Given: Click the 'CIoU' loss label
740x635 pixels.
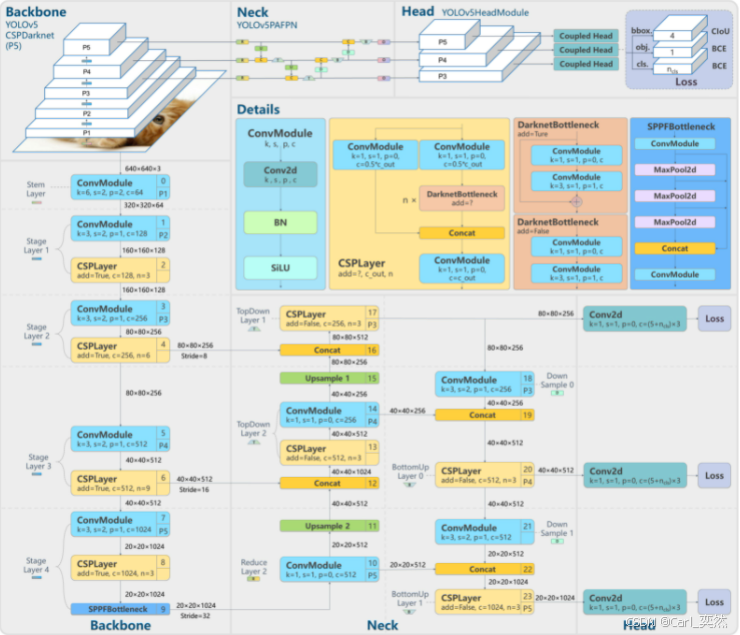Looking at the screenshot, I should pos(720,31).
